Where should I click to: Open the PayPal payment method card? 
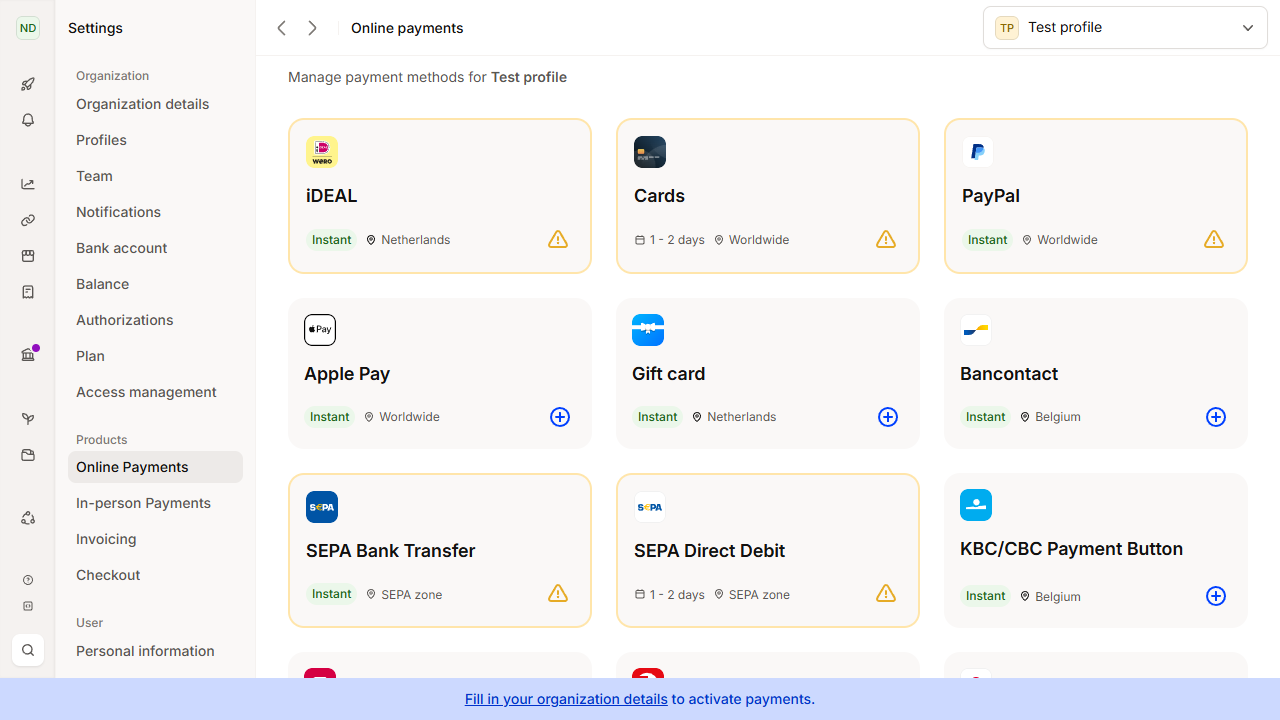point(1096,196)
